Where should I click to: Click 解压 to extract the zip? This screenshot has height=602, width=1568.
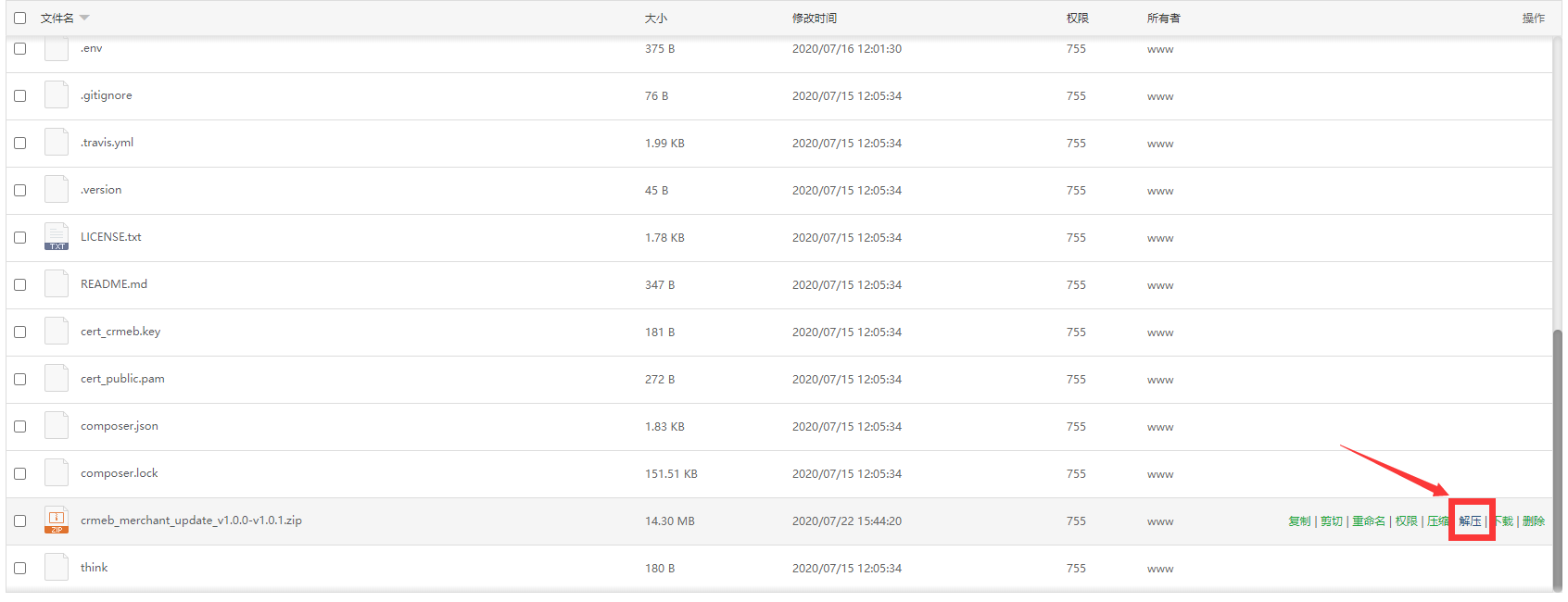pos(1470,521)
